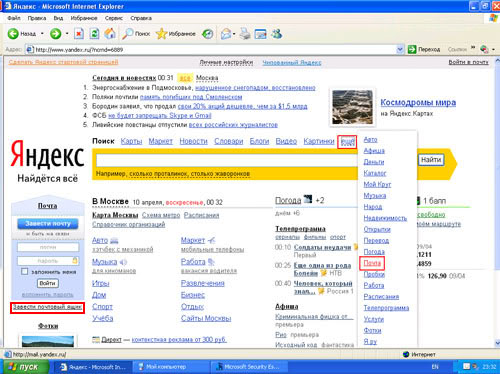Click the plane icon beside Маркет
The width and height of the screenshot is (500, 374).
[211, 240]
